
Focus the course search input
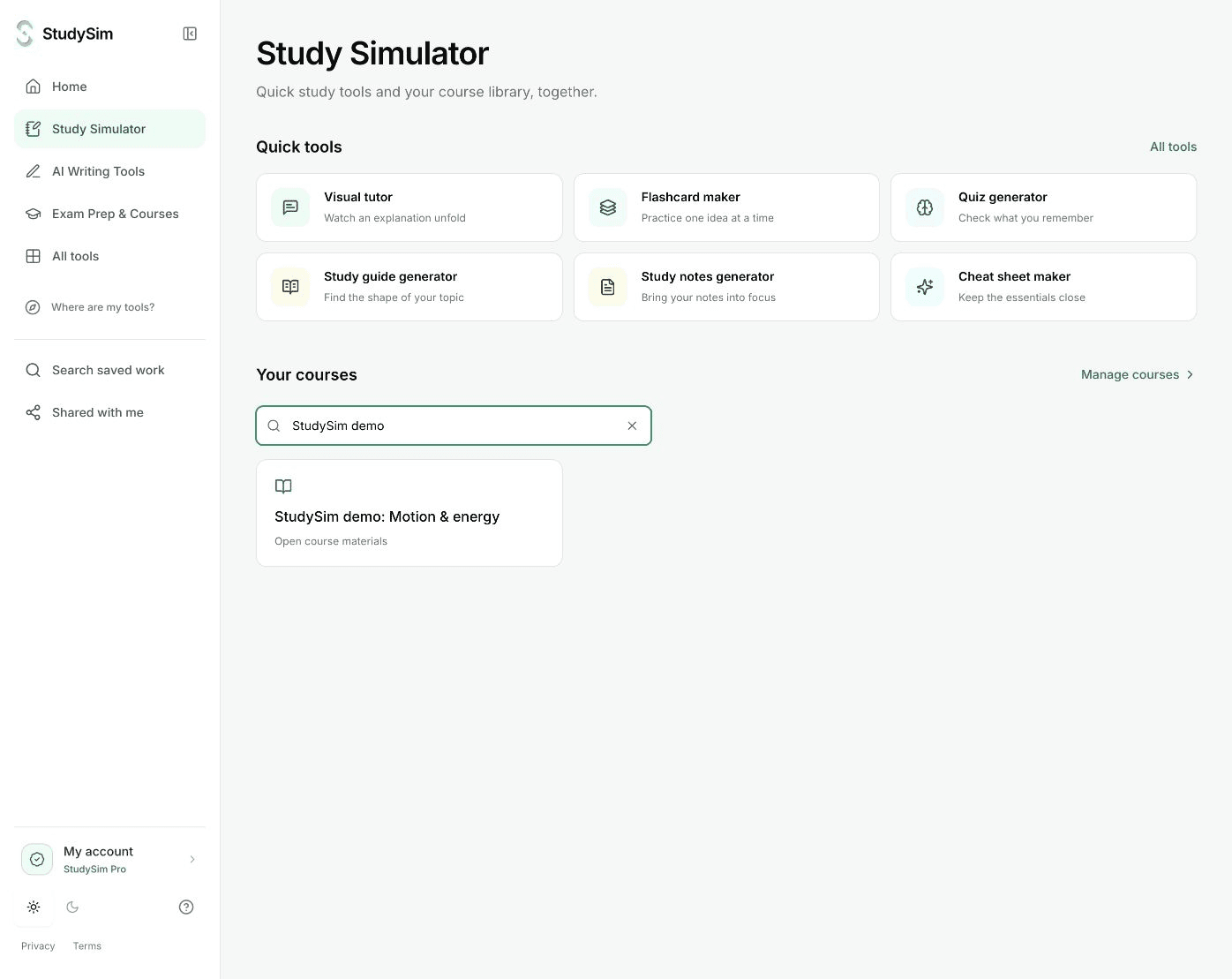click(x=454, y=425)
